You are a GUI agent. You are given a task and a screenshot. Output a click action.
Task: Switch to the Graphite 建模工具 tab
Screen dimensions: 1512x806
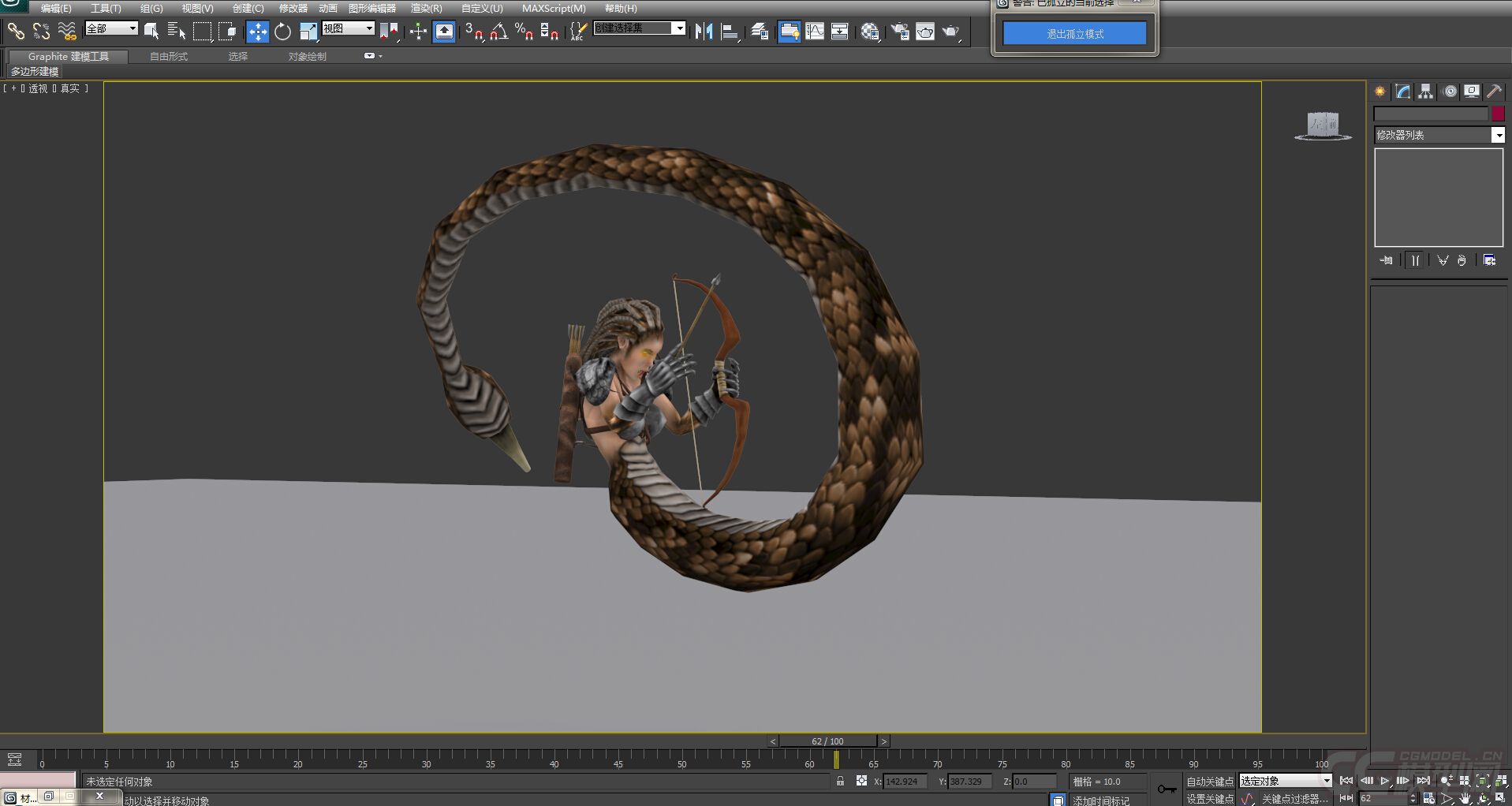69,56
